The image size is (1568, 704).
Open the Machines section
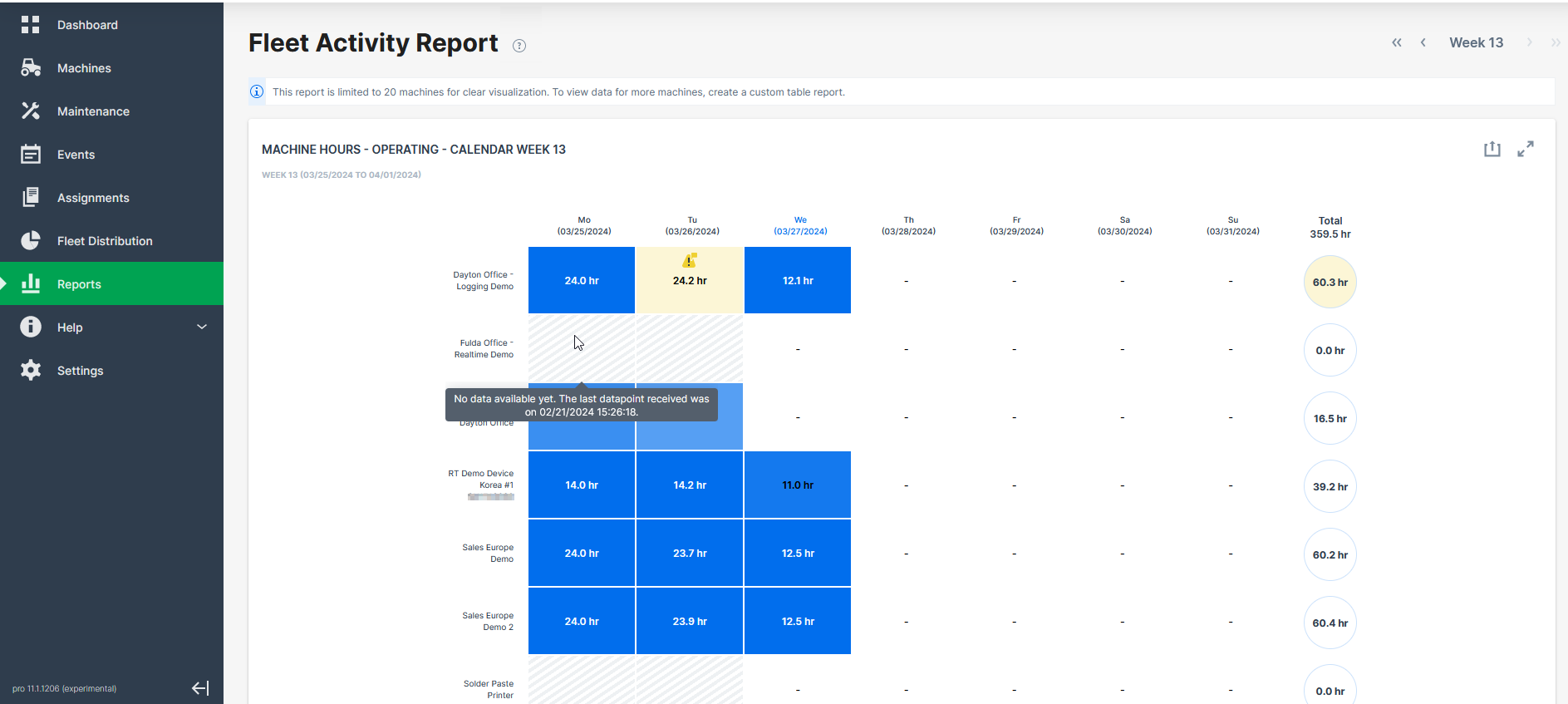click(84, 68)
